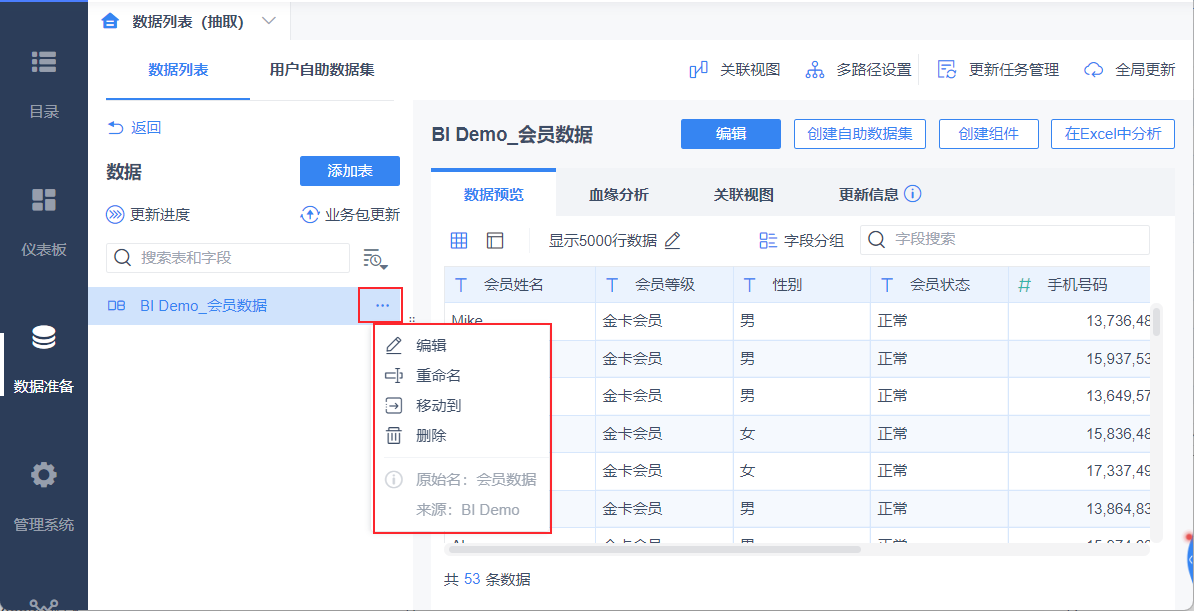The height and width of the screenshot is (611, 1194).
Task: Click the 53 row count number
Action: pos(472,580)
